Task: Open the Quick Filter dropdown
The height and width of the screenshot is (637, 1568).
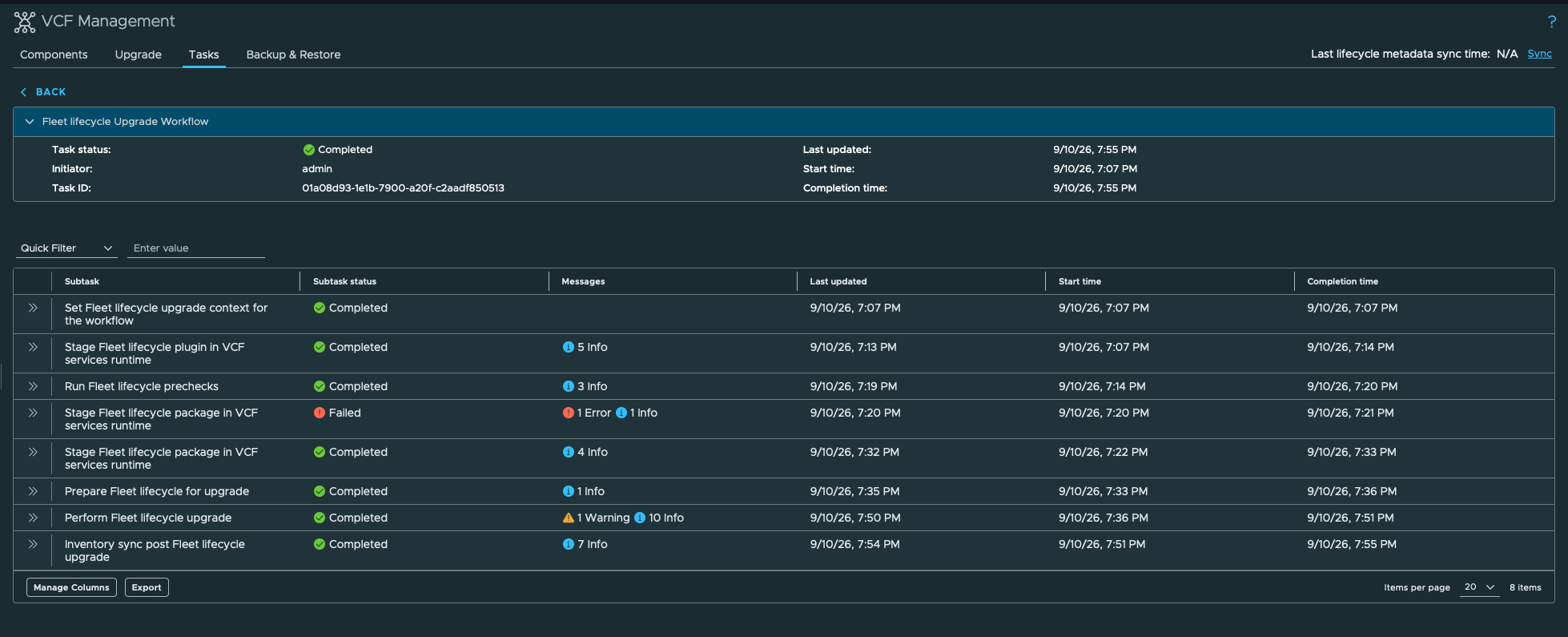Action: [66, 248]
